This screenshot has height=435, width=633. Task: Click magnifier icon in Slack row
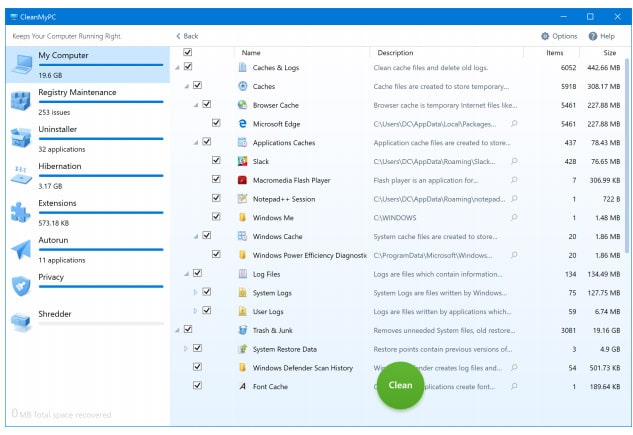tap(514, 161)
